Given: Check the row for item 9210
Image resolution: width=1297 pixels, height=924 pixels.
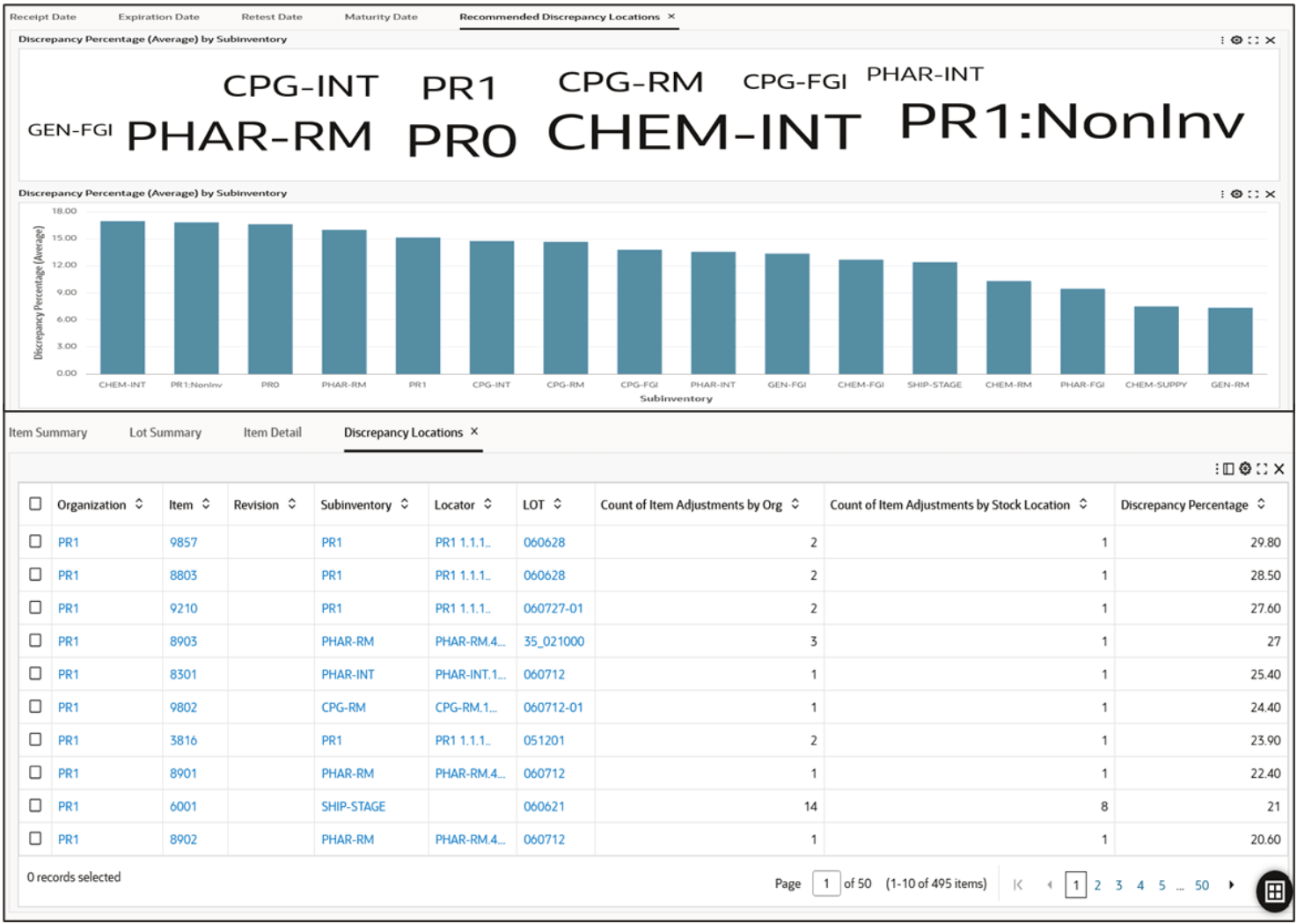Looking at the screenshot, I should pyautogui.click(x=35, y=608).
